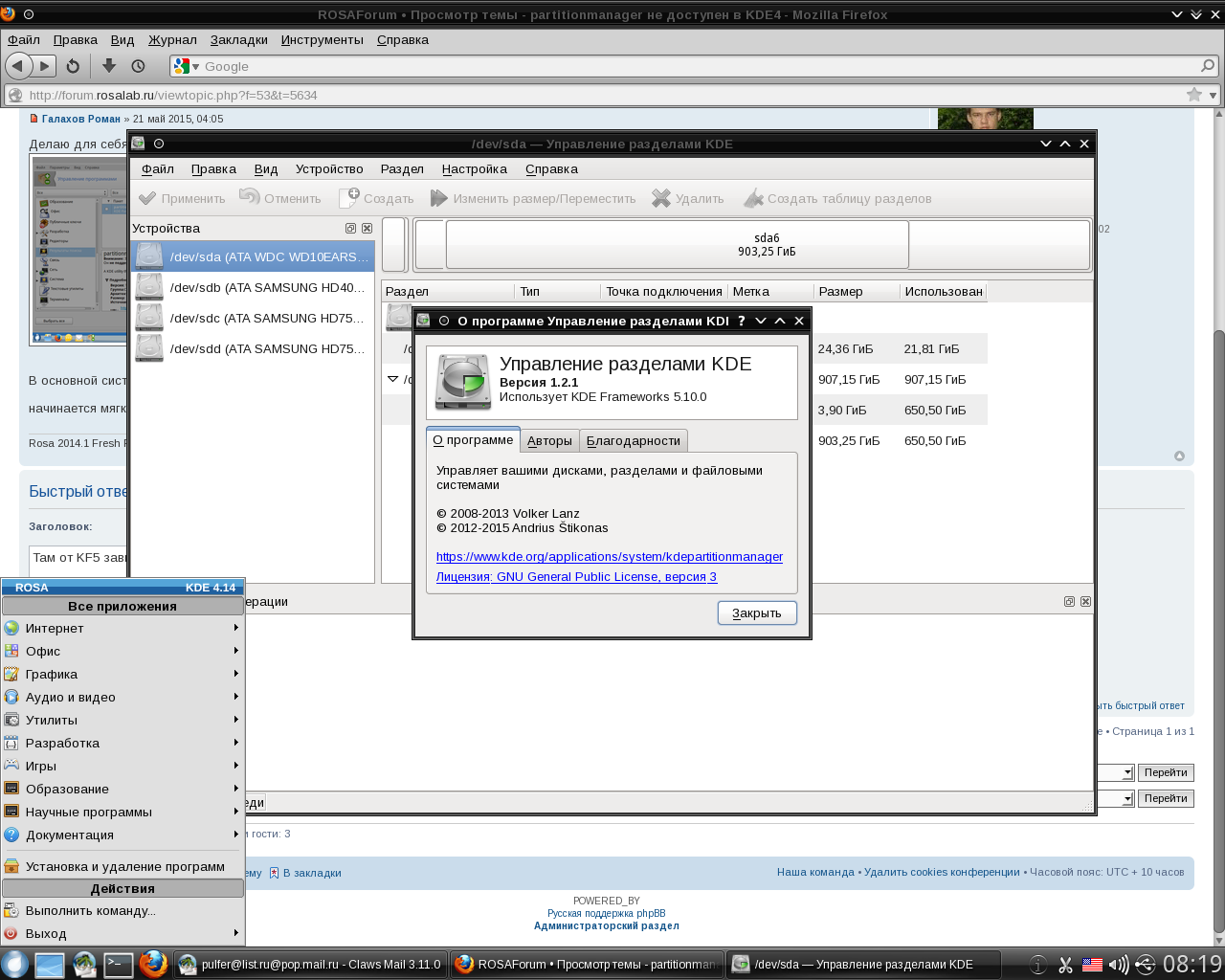Expand the Интернет submenu in ROSA menu

(122, 628)
